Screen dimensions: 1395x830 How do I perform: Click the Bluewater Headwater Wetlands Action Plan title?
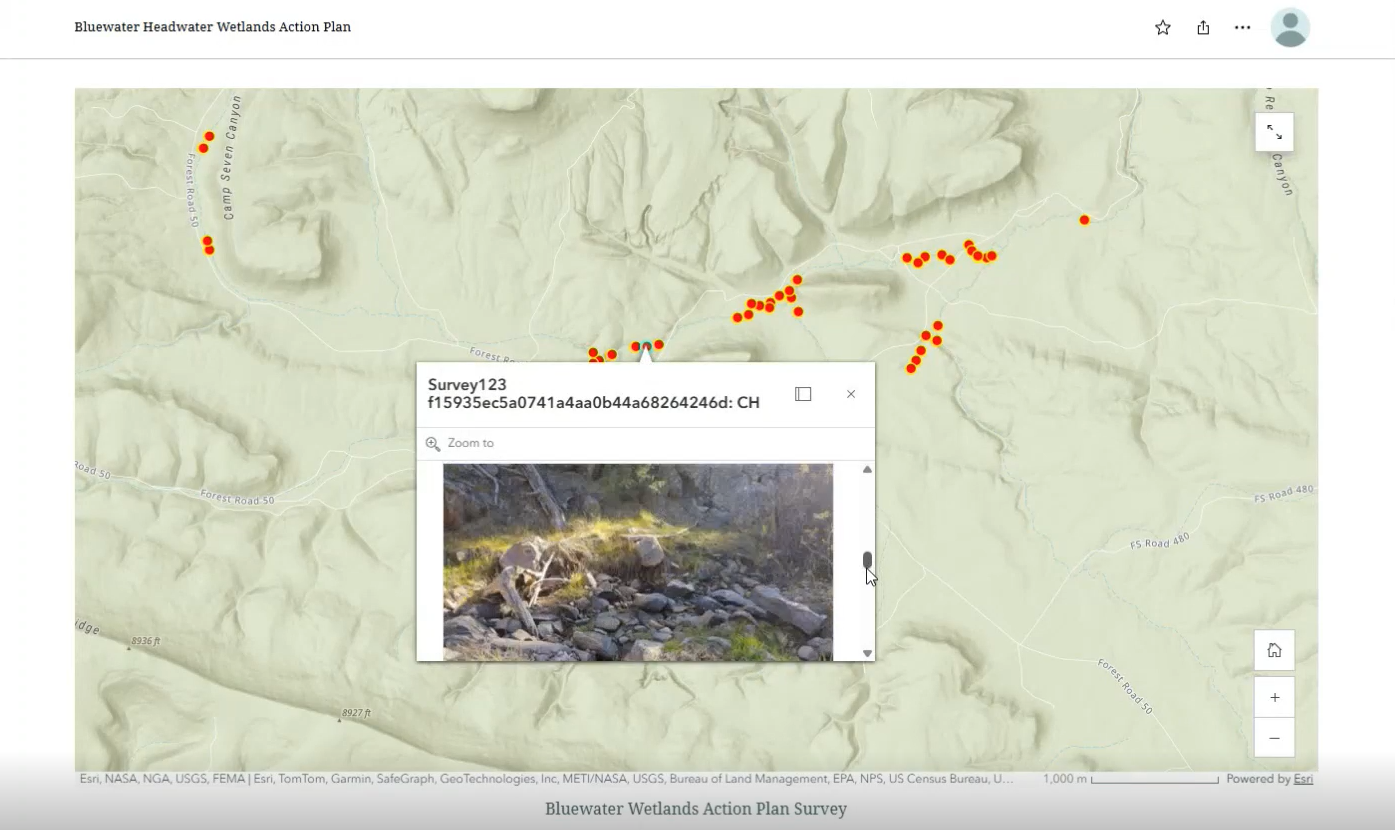(x=212, y=27)
